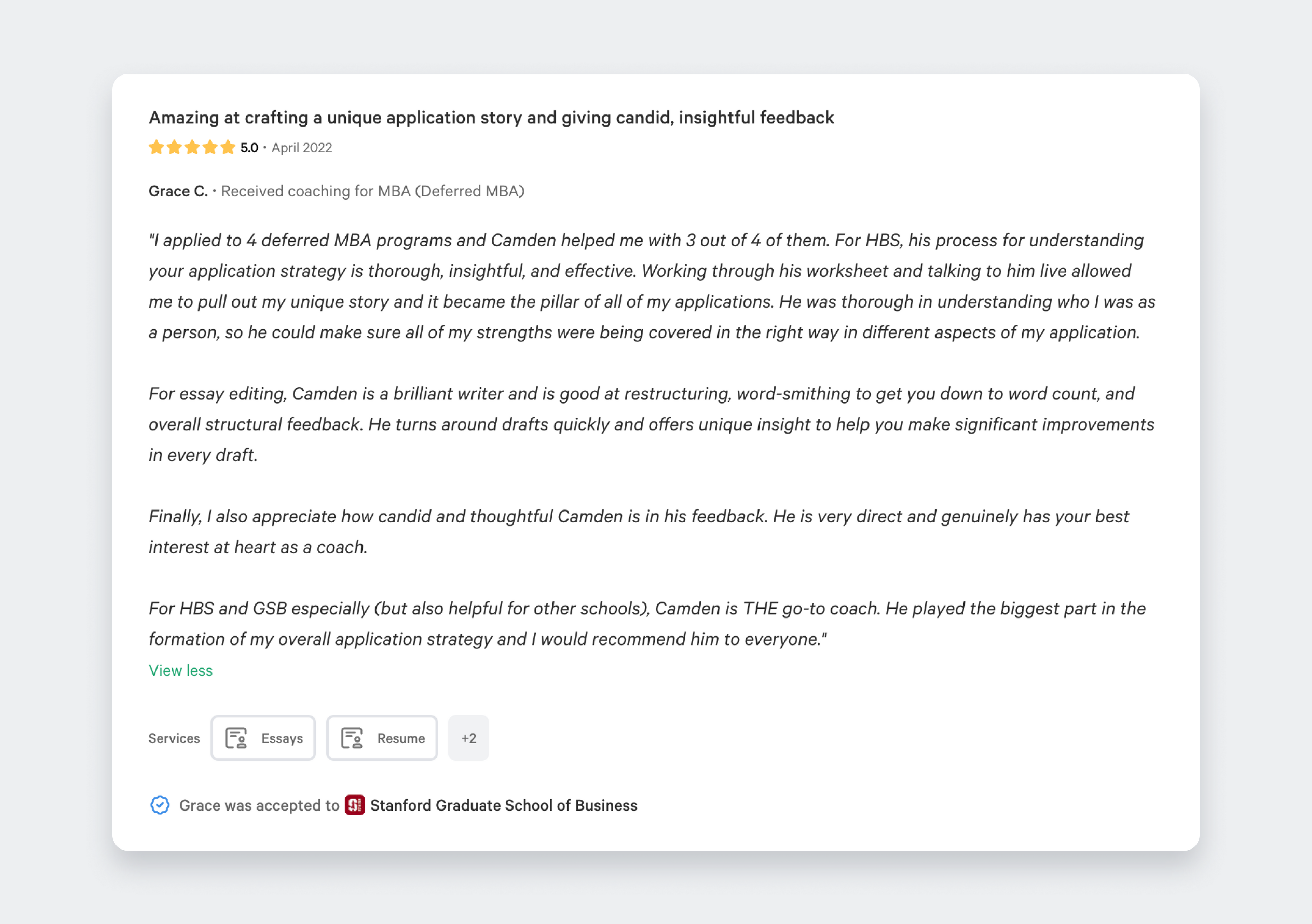This screenshot has width=1312, height=924.
Task: Click the verified badge icon next to Grace
Action: (160, 805)
